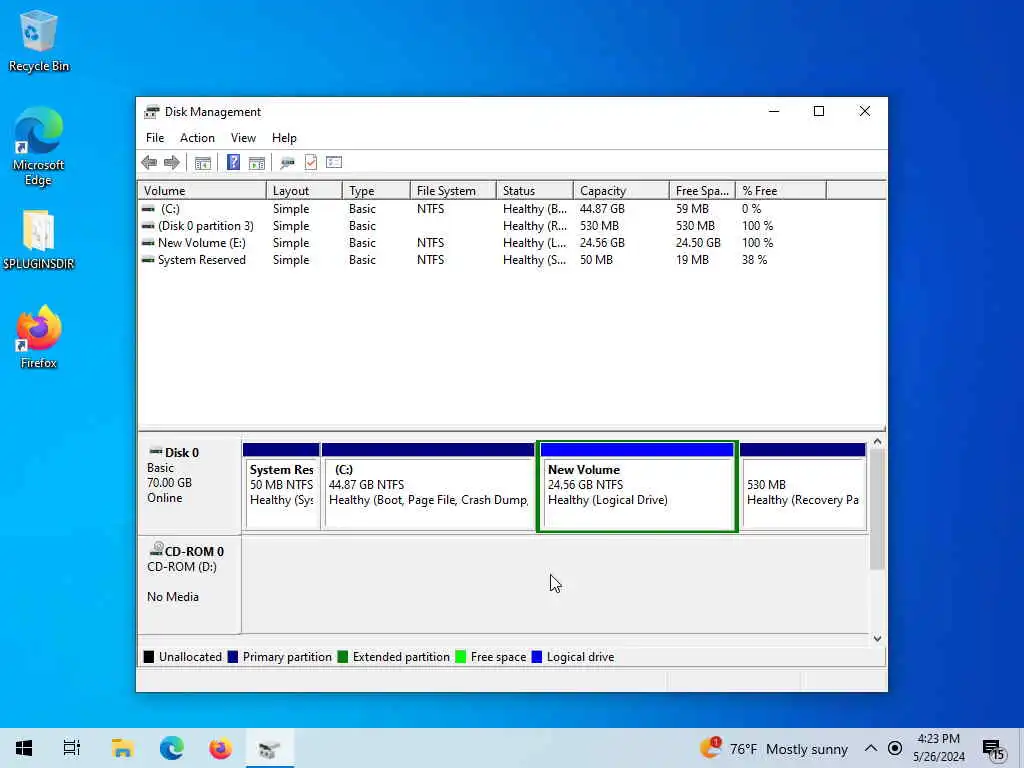Open the Action menu
Image resolution: width=1024 pixels, height=768 pixels.
click(x=197, y=138)
